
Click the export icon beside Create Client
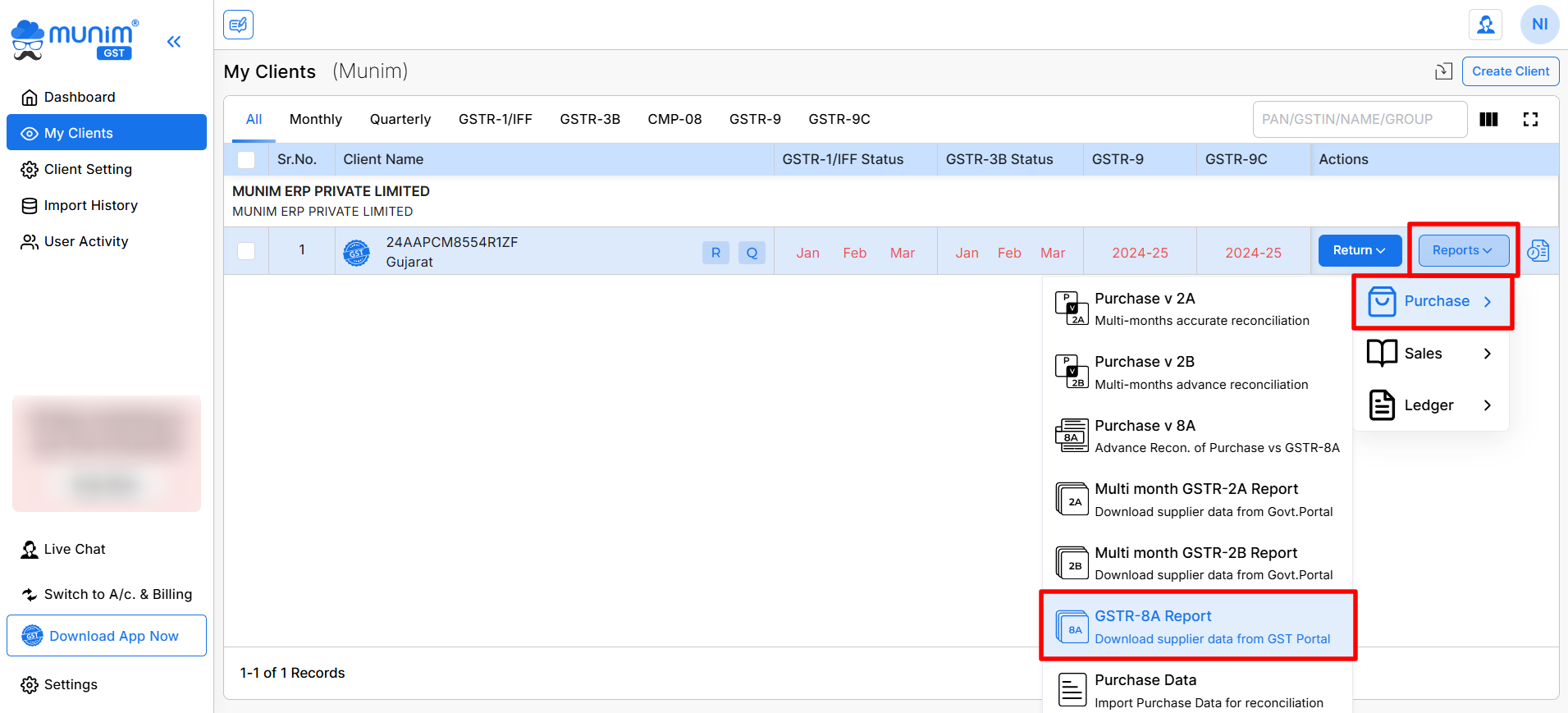click(1443, 71)
